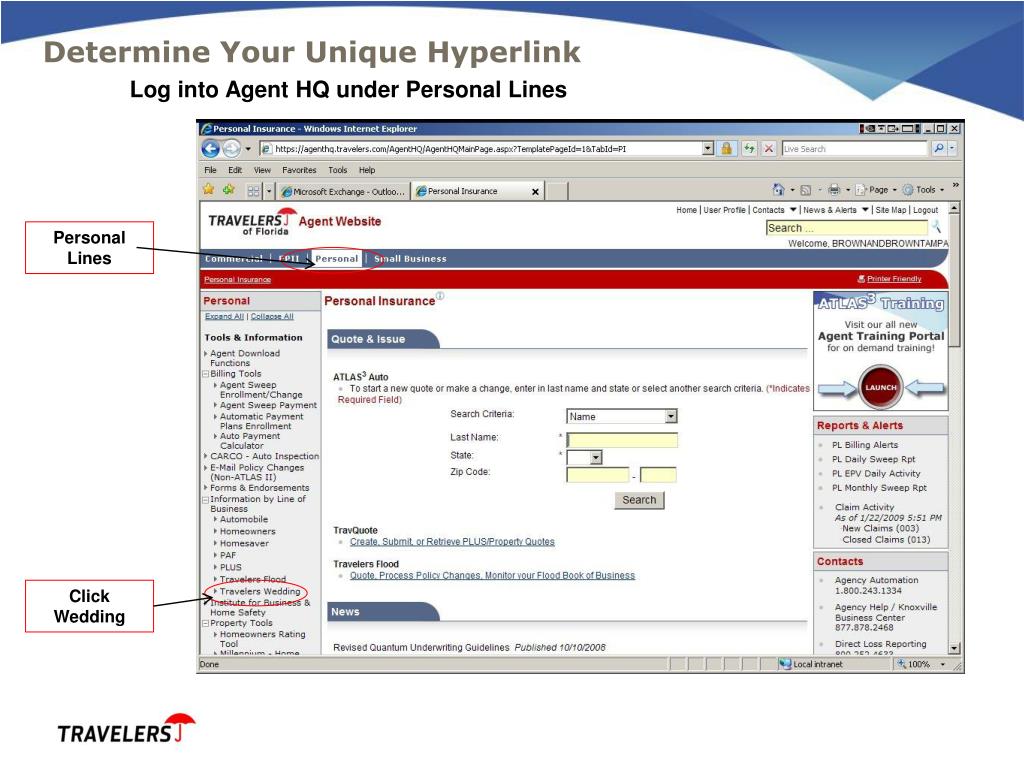Click the site Search text box
This screenshot has height=768, width=1024.
[x=846, y=228]
